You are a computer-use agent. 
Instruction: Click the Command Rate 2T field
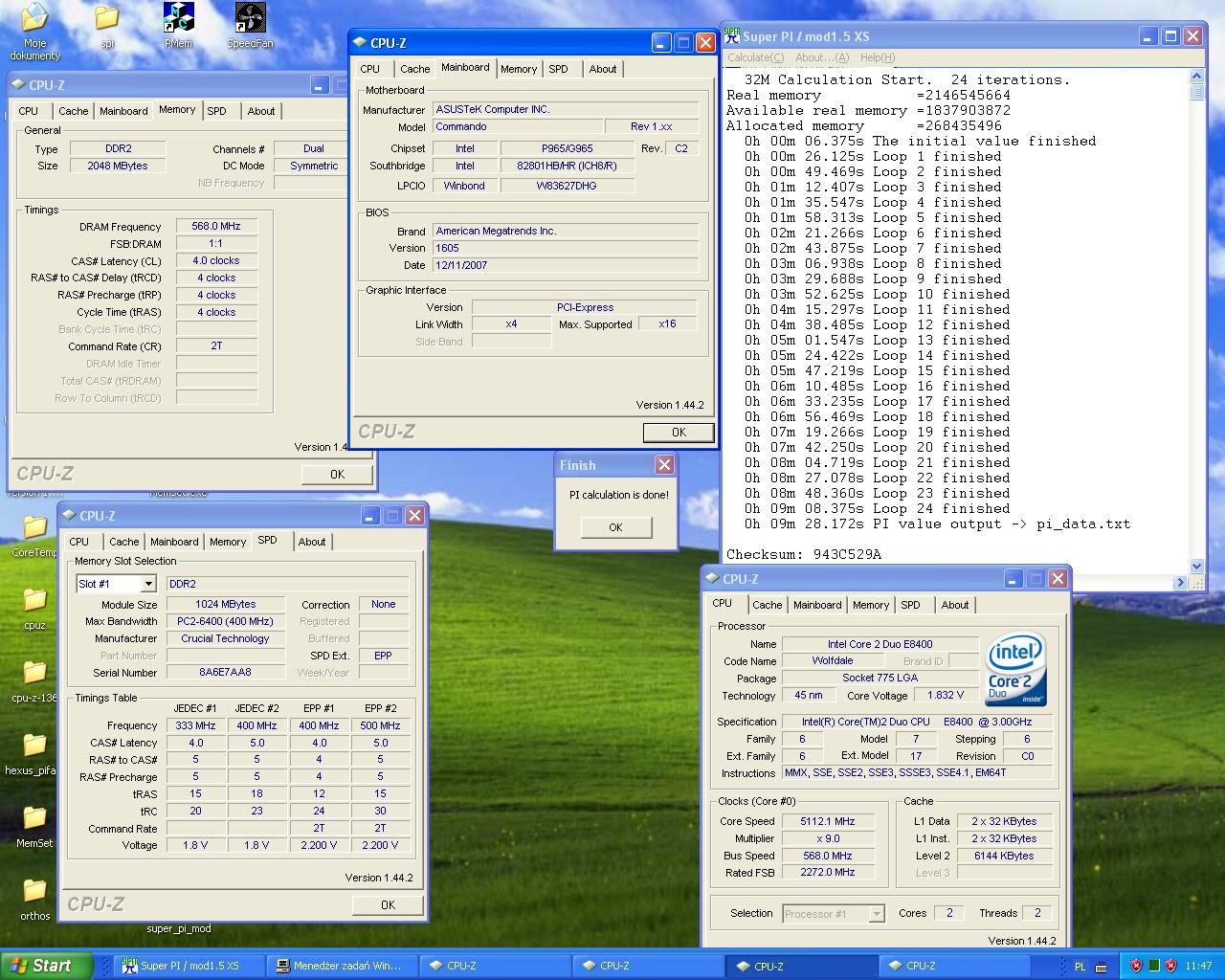point(216,346)
